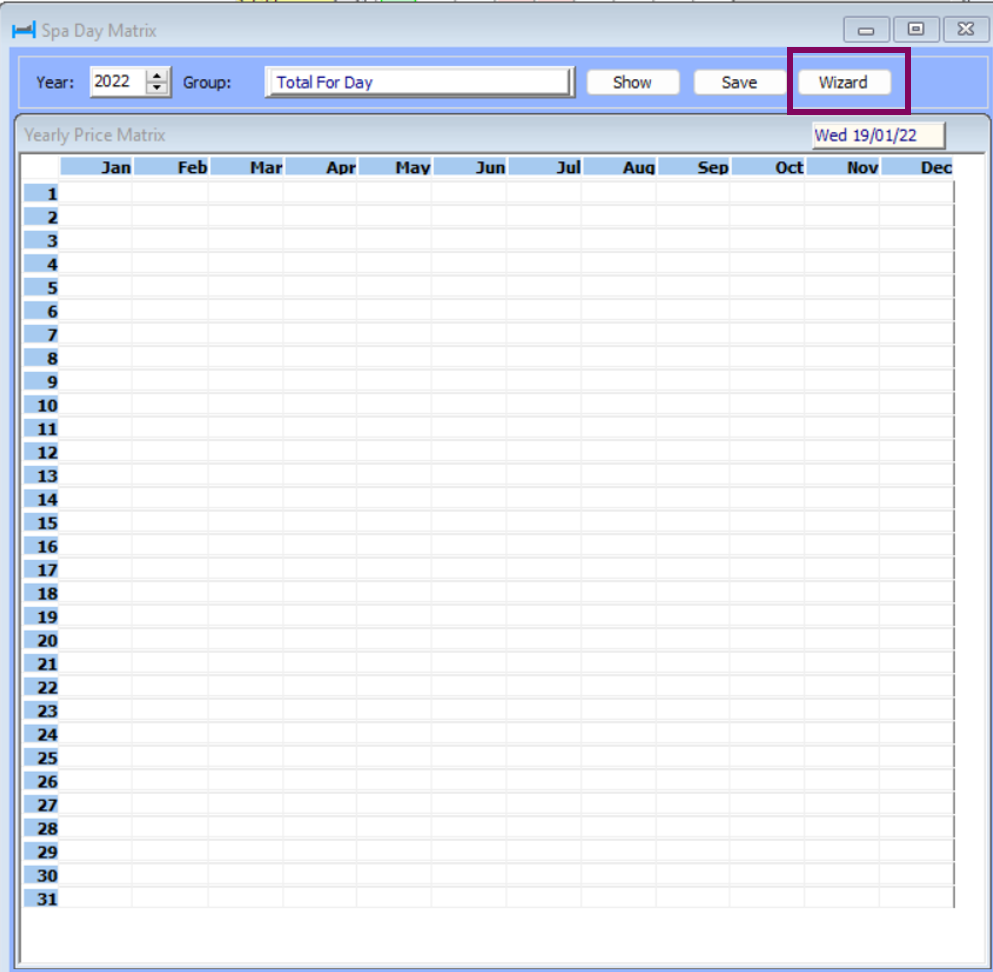Open the Group field Total For Day
Viewport: 993px width, 972px height.
pos(419,82)
